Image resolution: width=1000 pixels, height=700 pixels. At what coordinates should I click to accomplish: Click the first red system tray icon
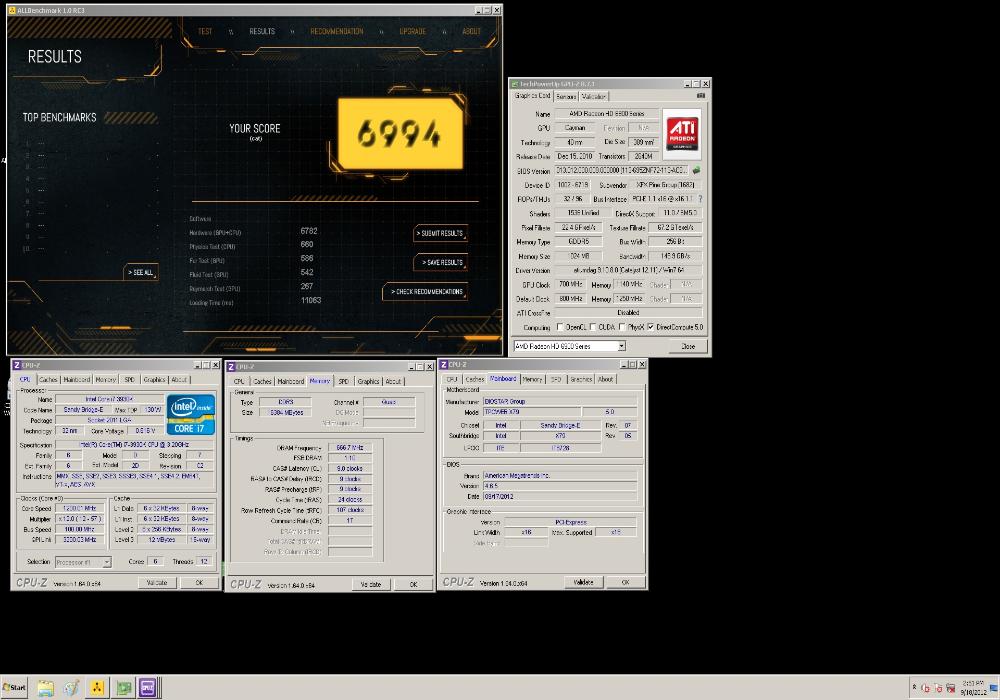tap(925, 688)
